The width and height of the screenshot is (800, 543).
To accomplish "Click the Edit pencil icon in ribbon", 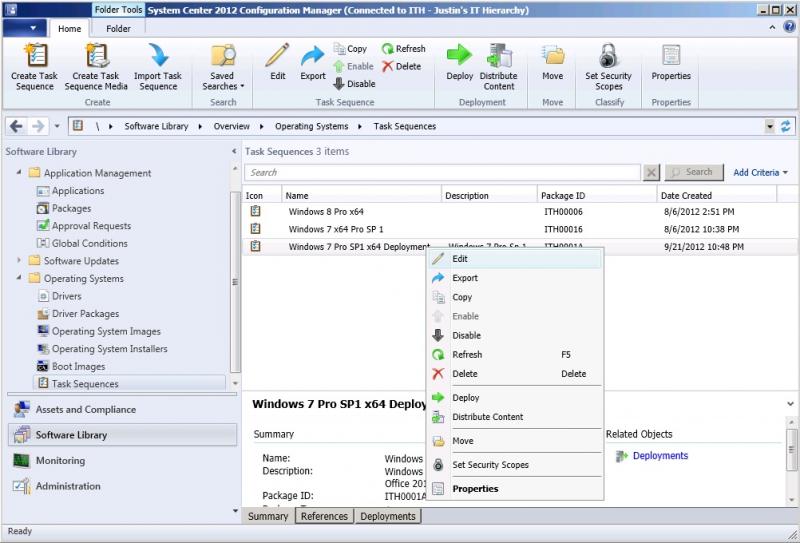I will [278, 55].
